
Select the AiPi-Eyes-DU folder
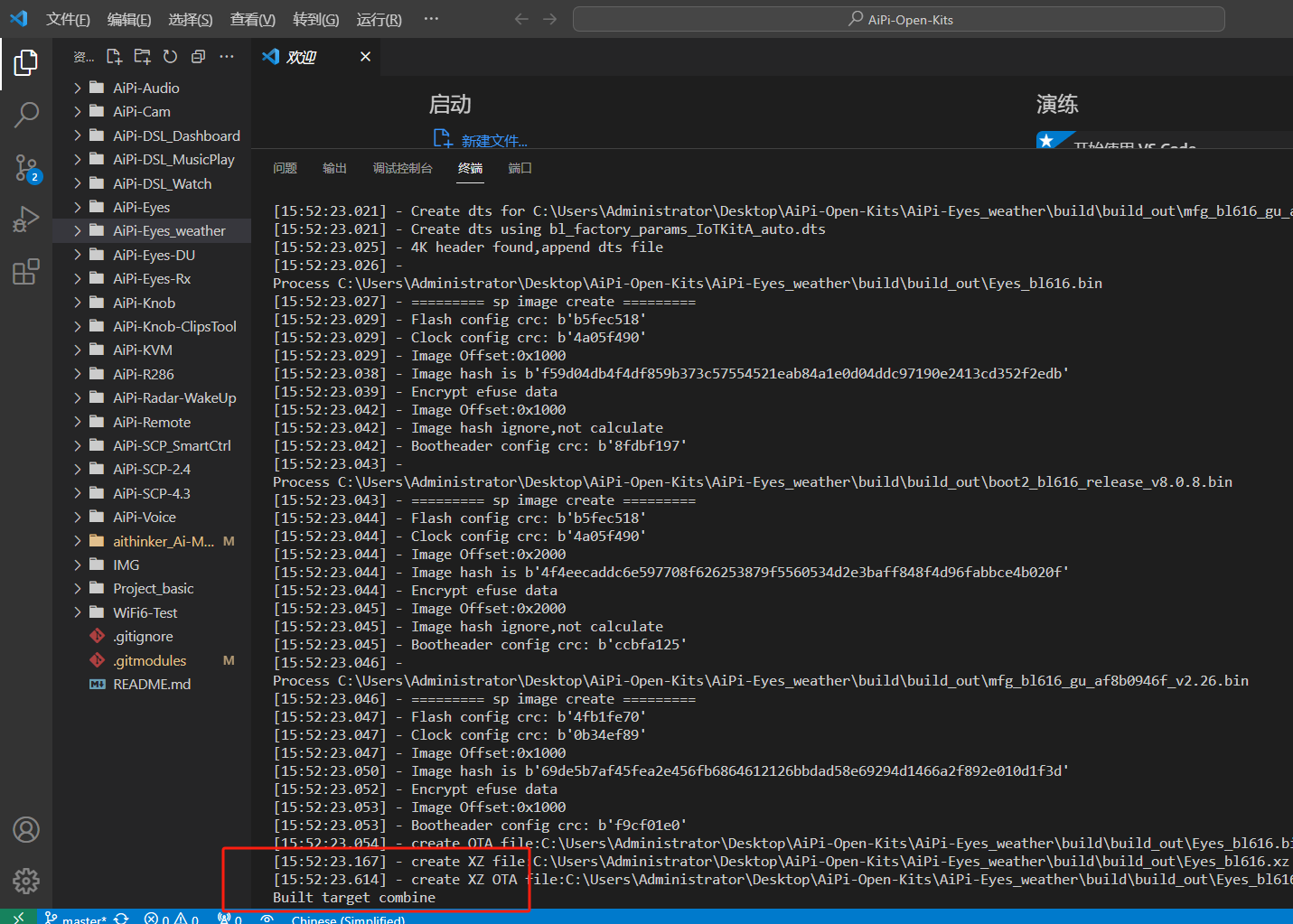coord(152,255)
